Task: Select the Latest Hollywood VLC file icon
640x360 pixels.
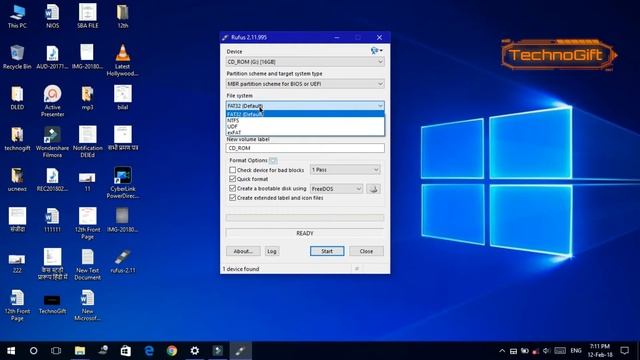Action: click(x=123, y=60)
